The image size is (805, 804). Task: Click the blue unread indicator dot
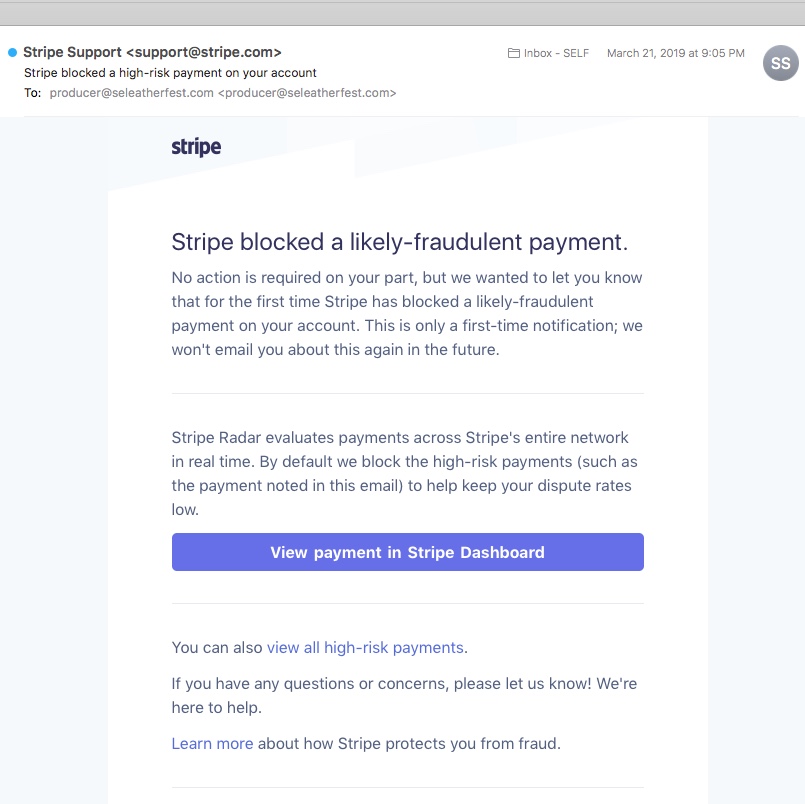point(12,52)
